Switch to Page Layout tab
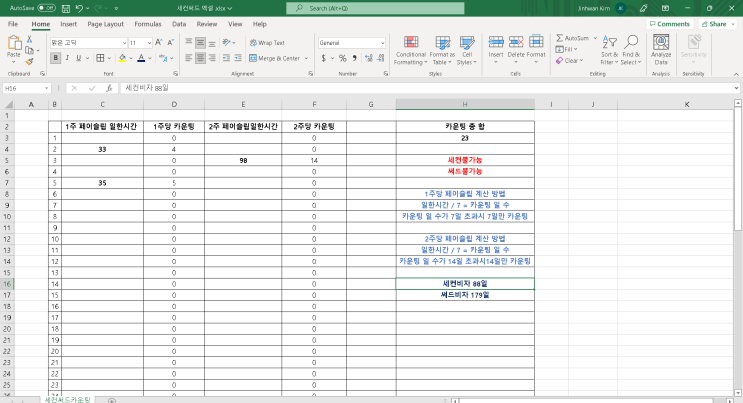The image size is (743, 403). (x=105, y=24)
